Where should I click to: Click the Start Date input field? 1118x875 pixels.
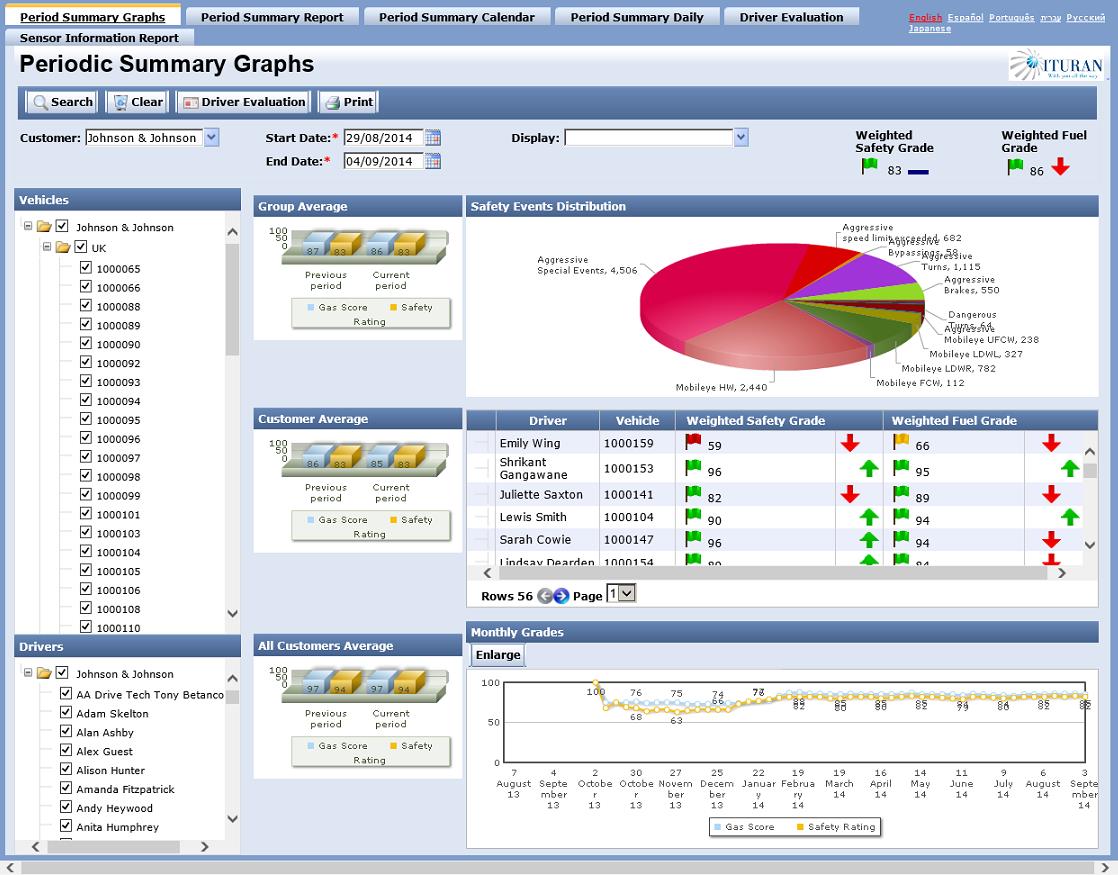(x=383, y=138)
